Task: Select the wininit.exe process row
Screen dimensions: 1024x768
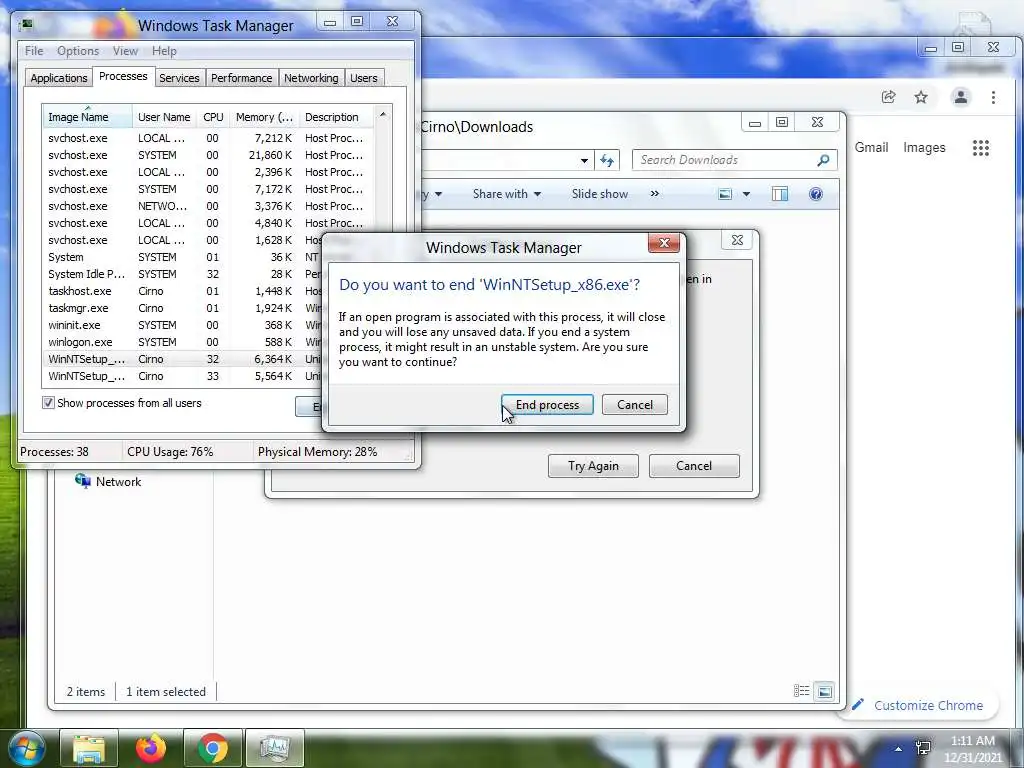Action: [x=184, y=325]
